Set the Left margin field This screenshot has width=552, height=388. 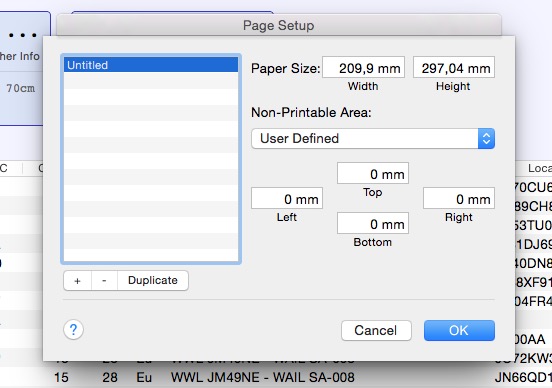(x=287, y=198)
